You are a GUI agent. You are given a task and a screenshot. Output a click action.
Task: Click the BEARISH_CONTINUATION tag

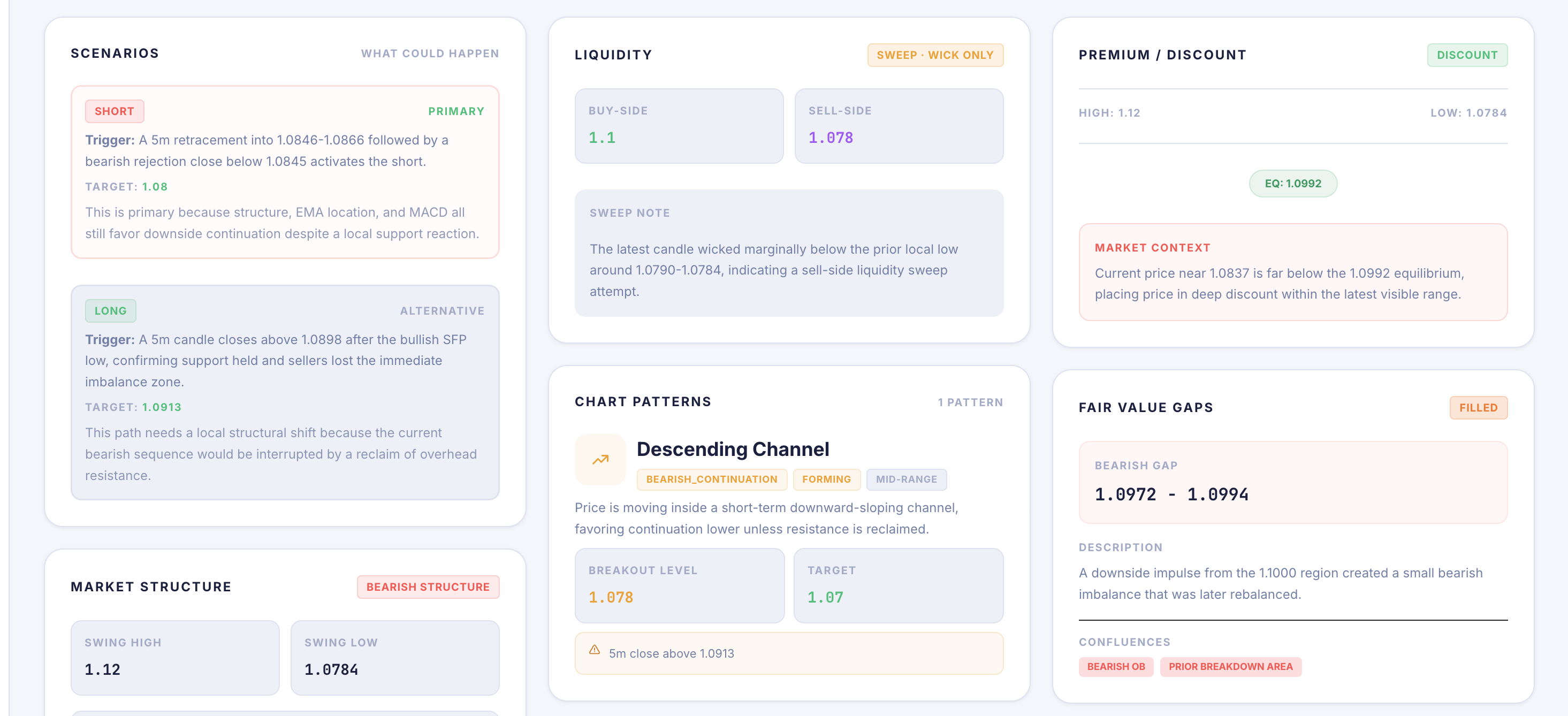712,479
